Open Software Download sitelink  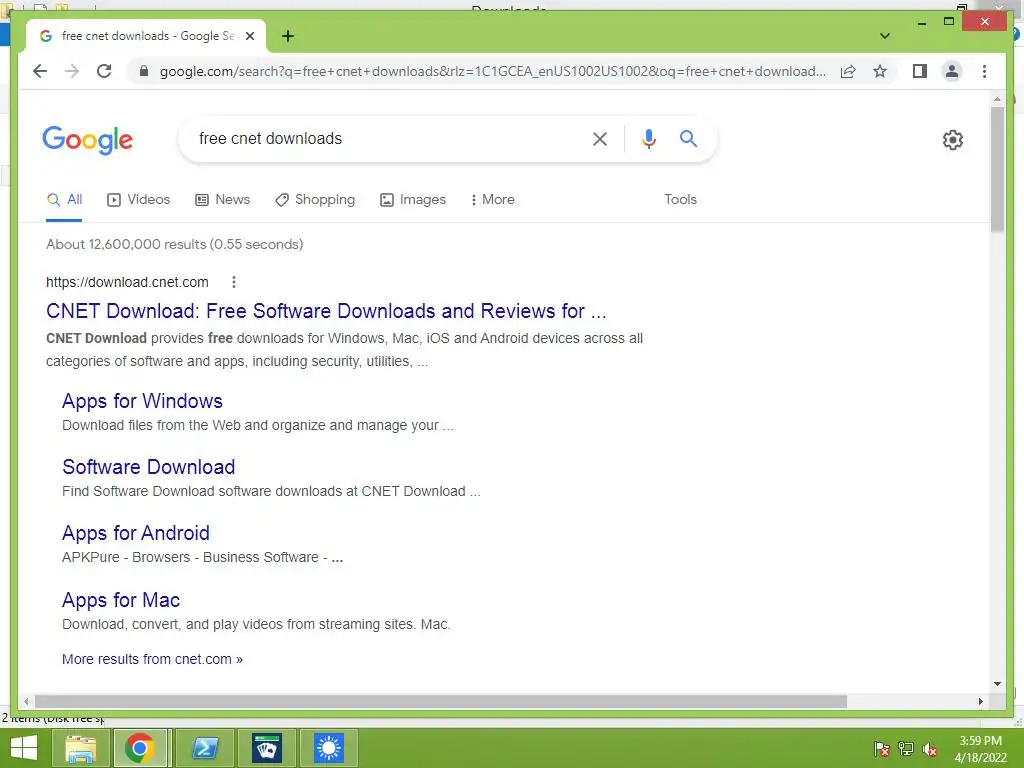tap(148, 467)
